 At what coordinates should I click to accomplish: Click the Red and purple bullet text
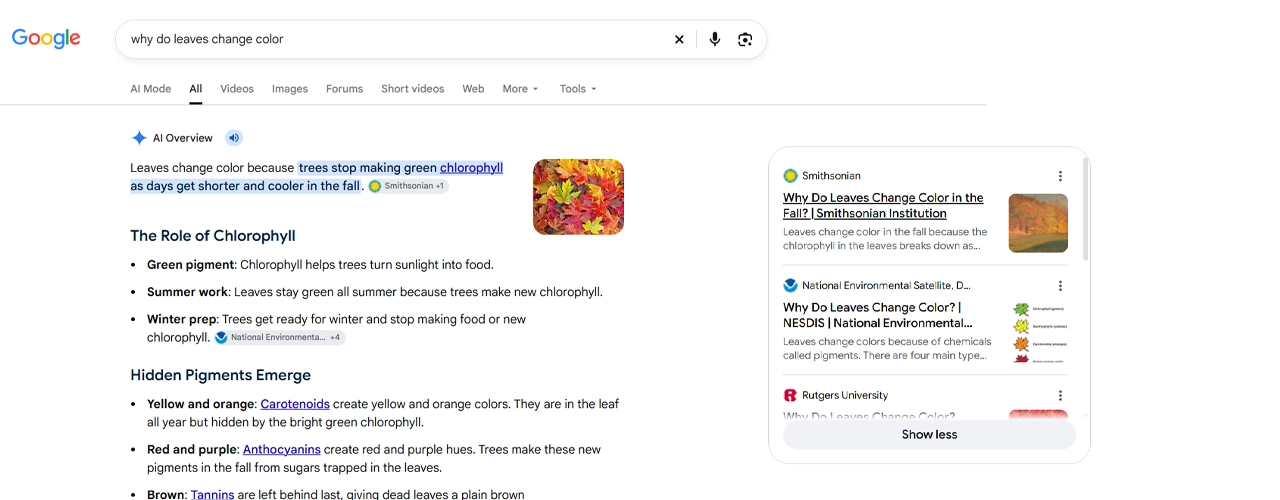click(374, 459)
